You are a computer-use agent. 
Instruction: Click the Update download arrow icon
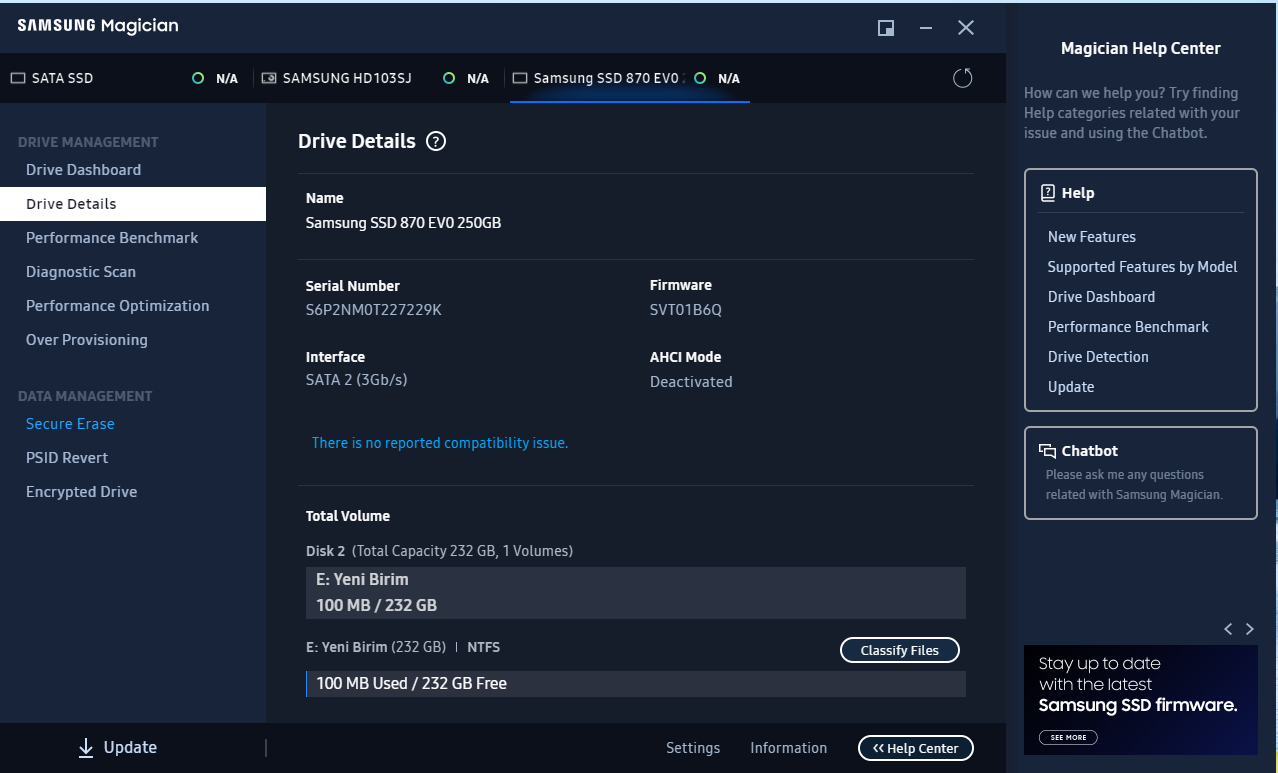(x=86, y=747)
